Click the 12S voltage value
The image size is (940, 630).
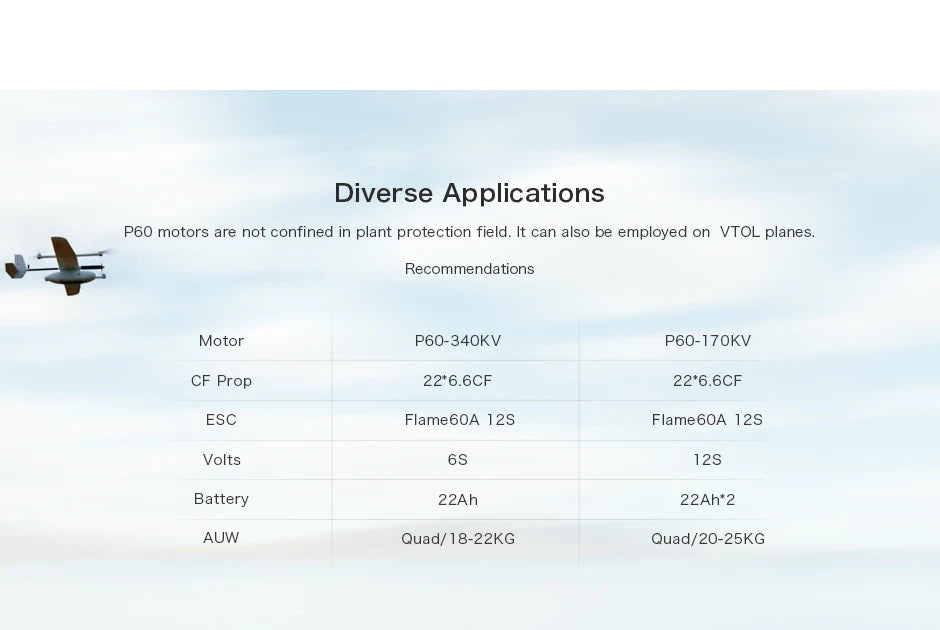pos(707,459)
